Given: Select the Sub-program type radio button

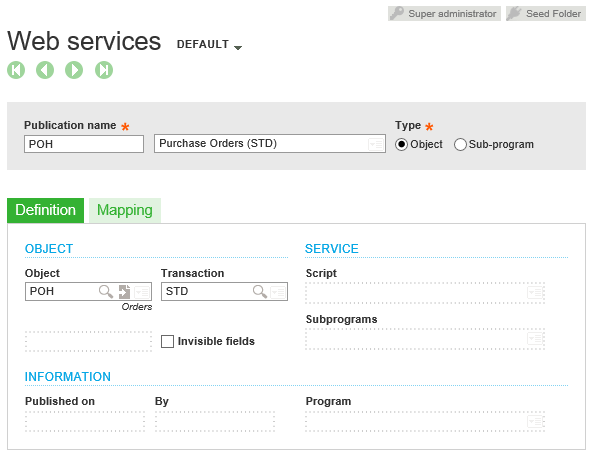Looking at the screenshot, I should coord(460,145).
